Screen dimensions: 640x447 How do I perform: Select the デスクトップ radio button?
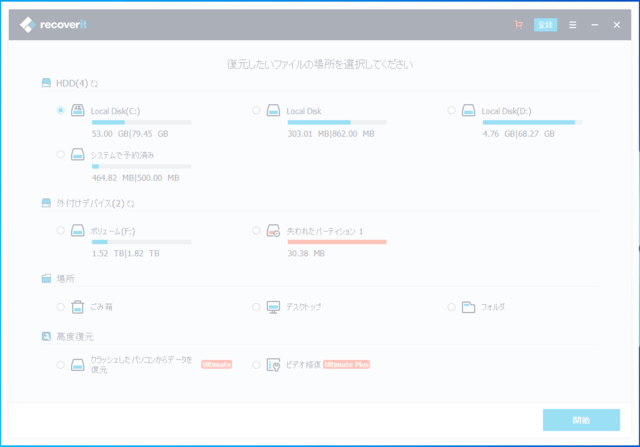click(256, 307)
